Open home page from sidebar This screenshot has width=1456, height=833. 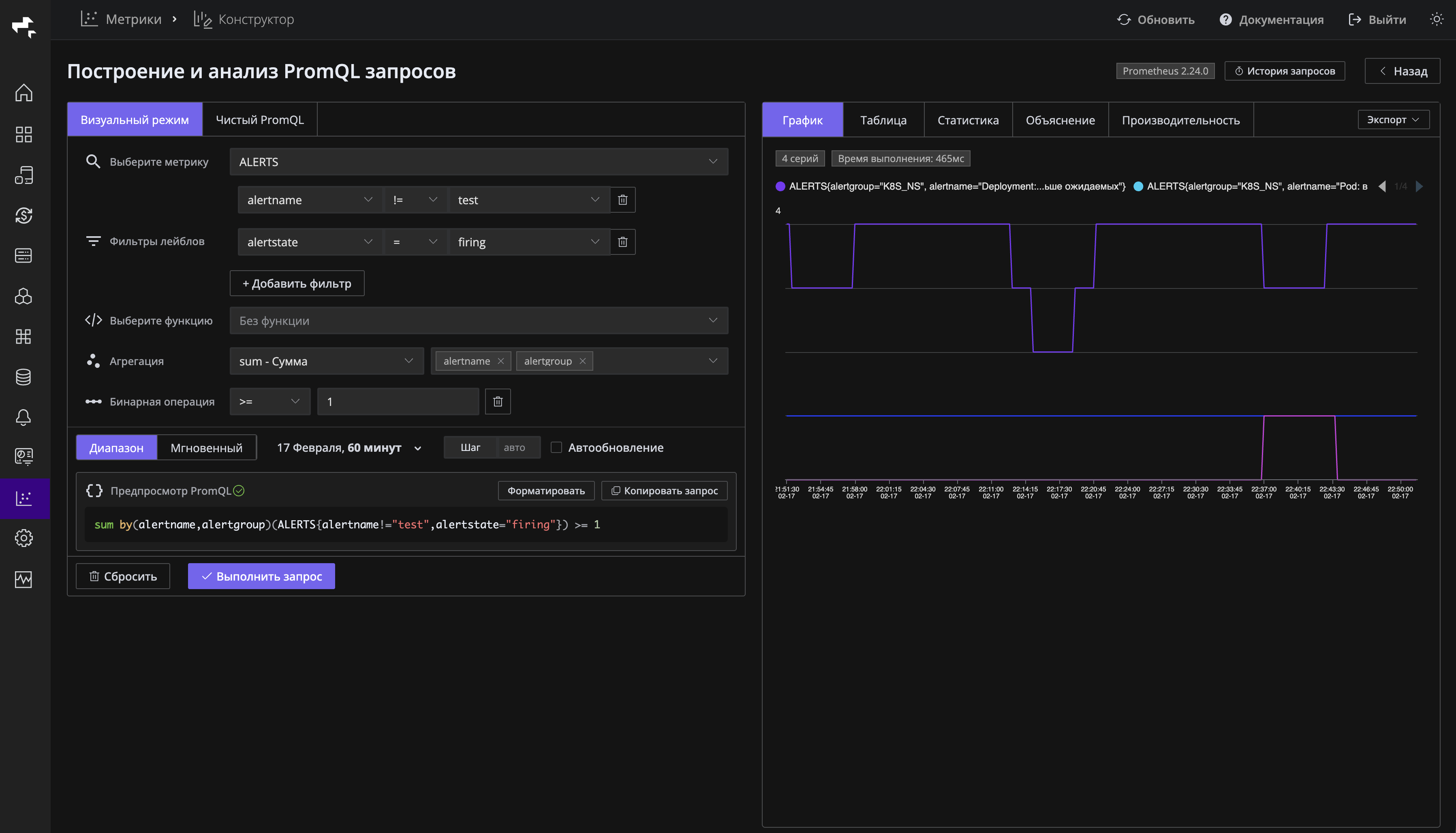24,93
